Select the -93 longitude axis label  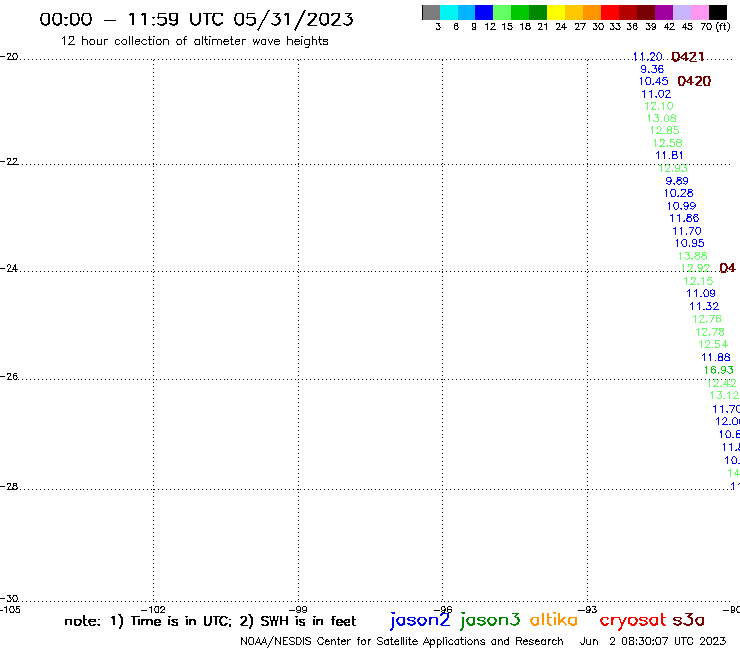pos(588,609)
